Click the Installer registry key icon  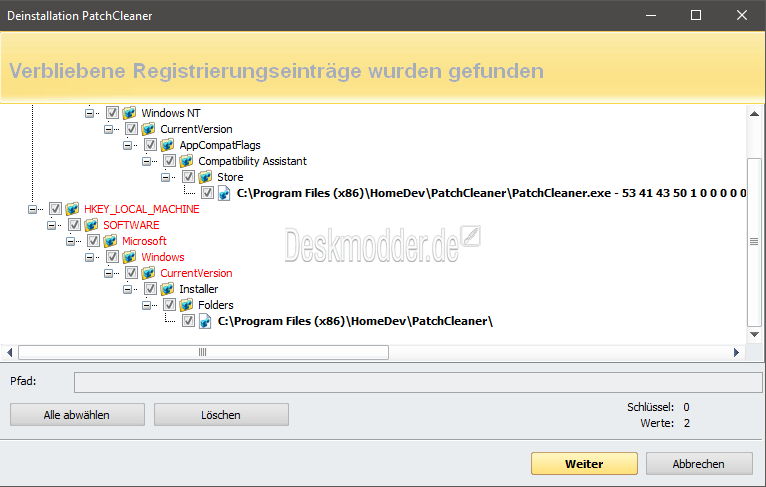coord(167,289)
